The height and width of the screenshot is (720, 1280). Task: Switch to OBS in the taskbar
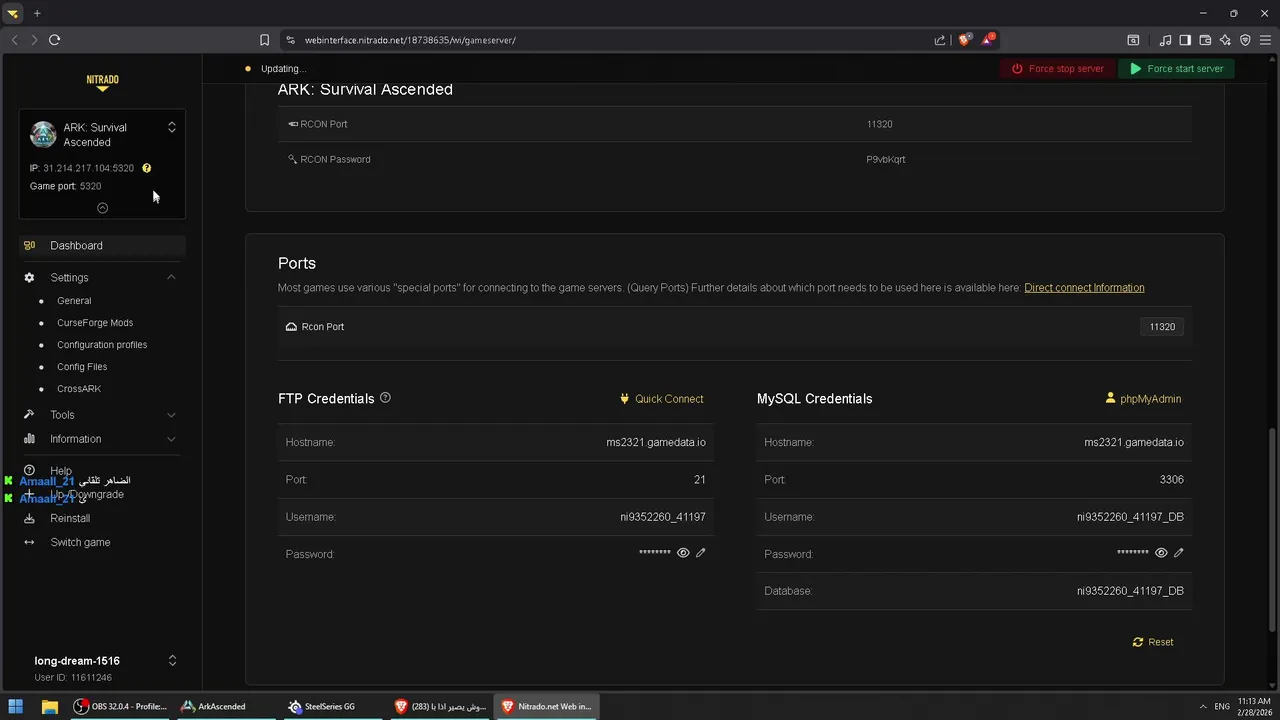(120, 706)
